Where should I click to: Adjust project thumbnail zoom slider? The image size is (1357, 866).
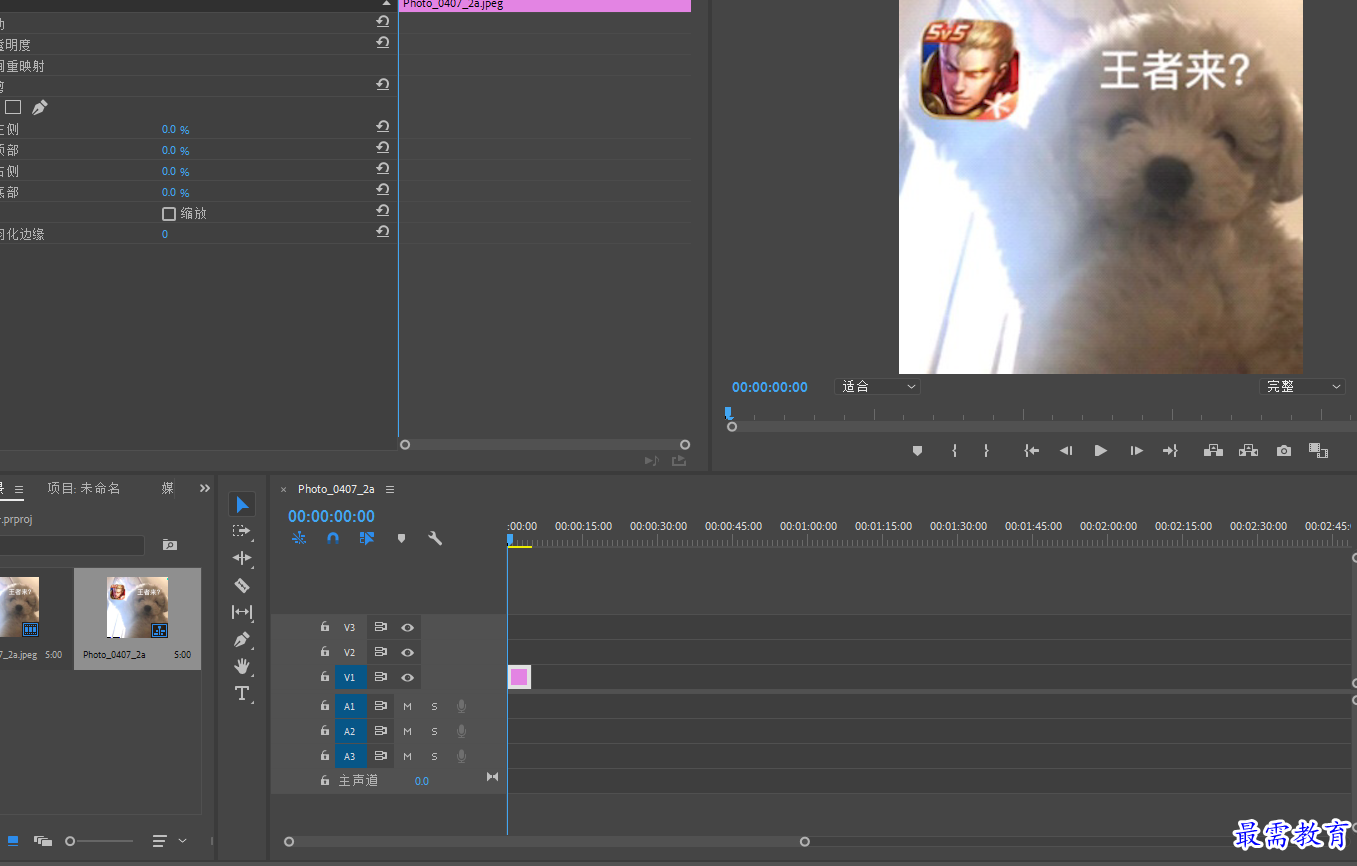coord(98,841)
